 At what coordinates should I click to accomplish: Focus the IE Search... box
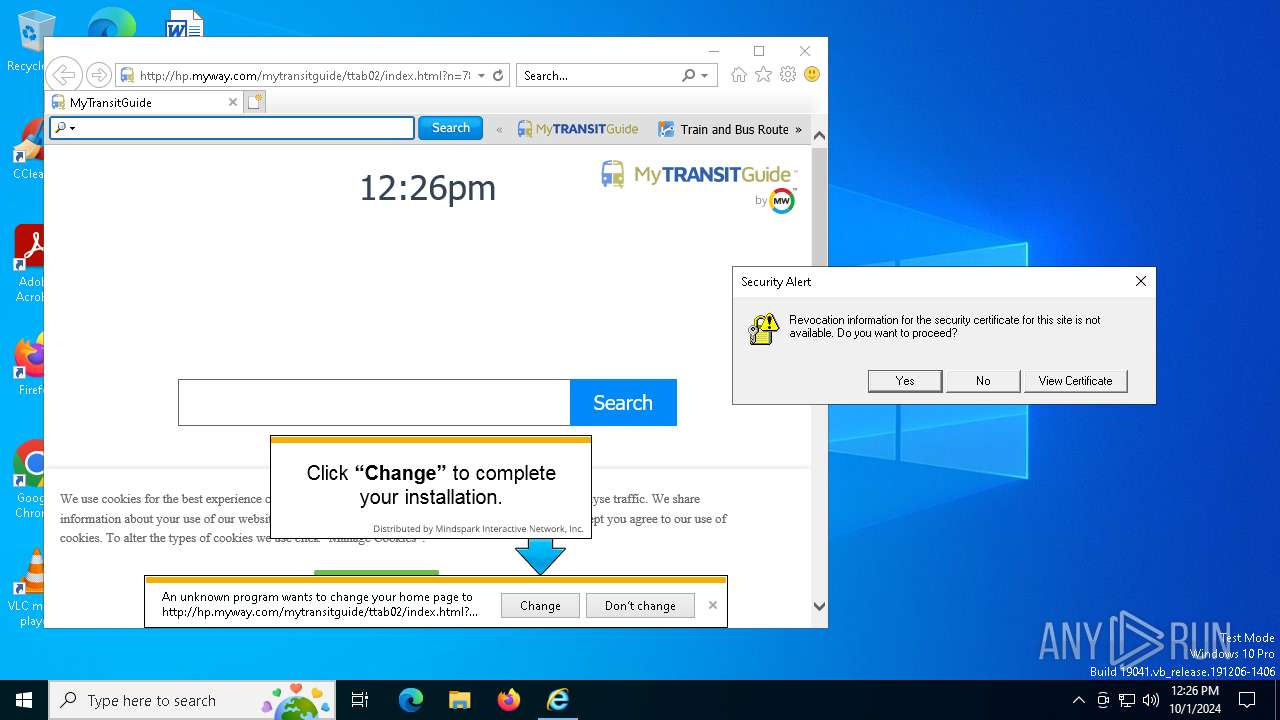click(600, 75)
